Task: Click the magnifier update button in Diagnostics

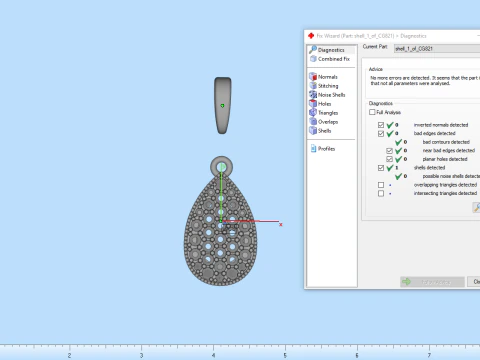Action: [477, 207]
